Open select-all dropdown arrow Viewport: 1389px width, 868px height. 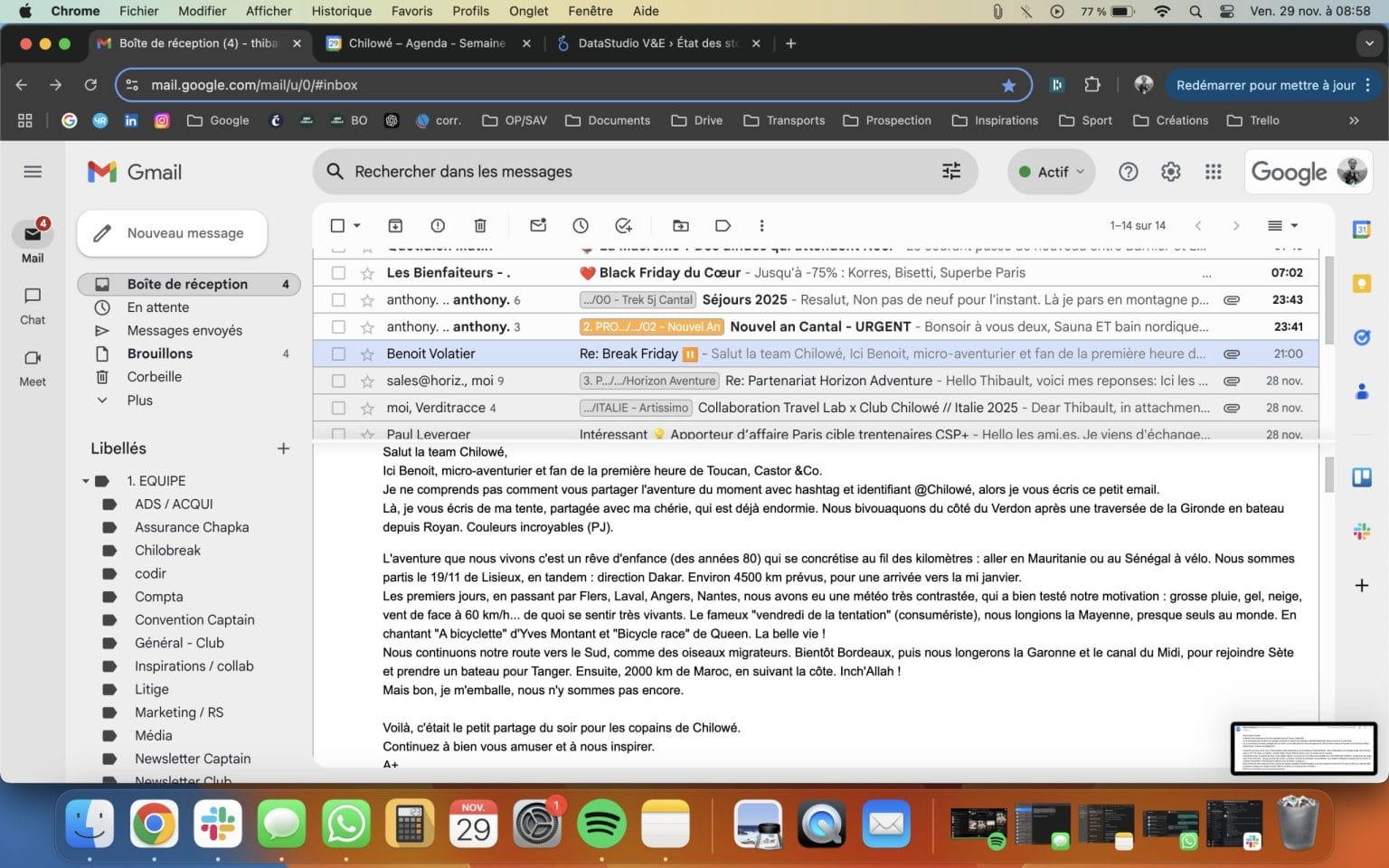[x=357, y=226]
